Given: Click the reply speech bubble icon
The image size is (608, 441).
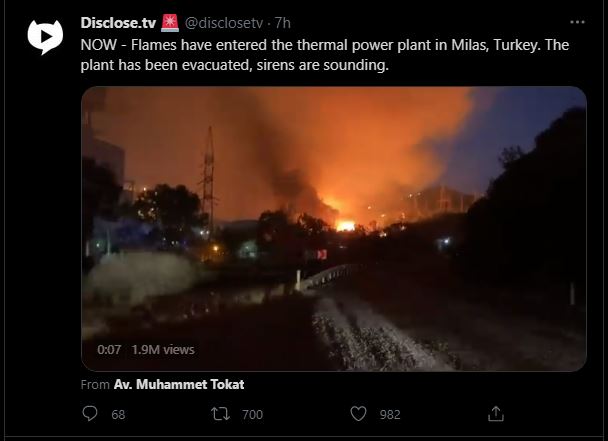Looking at the screenshot, I should coord(90,413).
